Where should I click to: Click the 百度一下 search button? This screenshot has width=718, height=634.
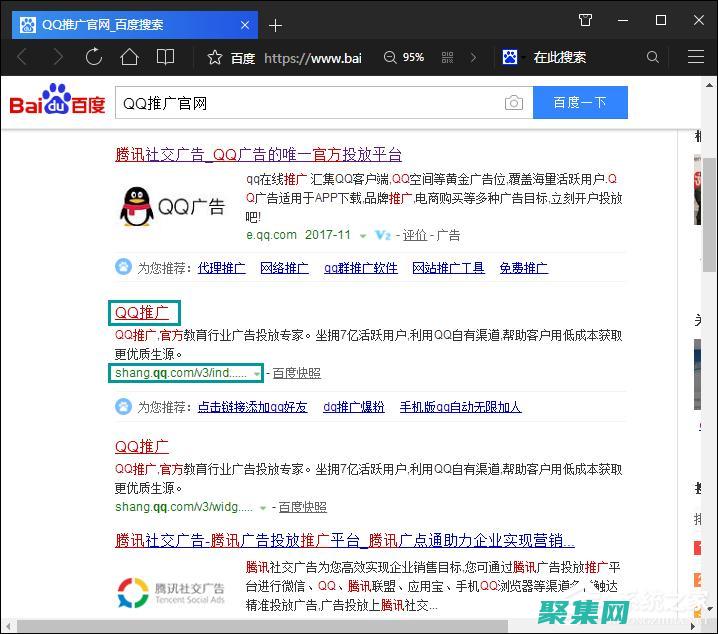pos(580,103)
